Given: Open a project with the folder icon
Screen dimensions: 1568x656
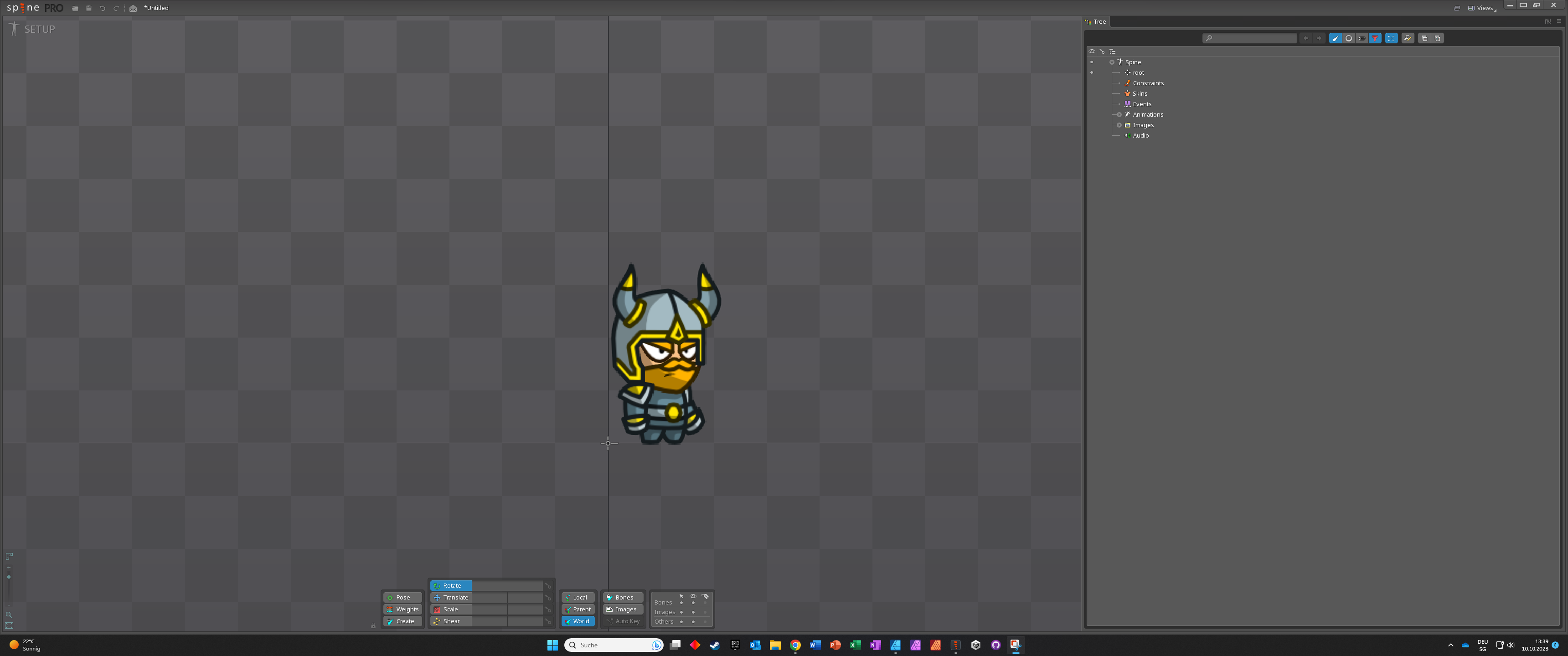Looking at the screenshot, I should tap(76, 9).
